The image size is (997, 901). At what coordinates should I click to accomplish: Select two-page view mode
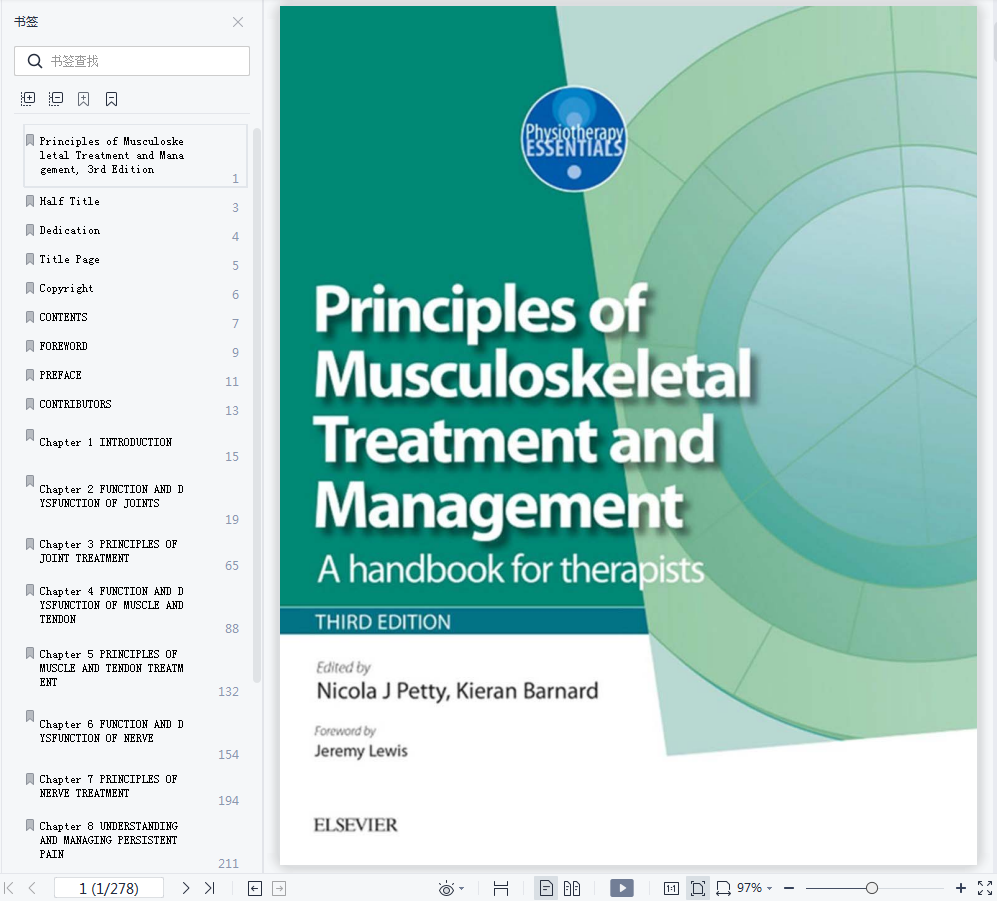(572, 888)
